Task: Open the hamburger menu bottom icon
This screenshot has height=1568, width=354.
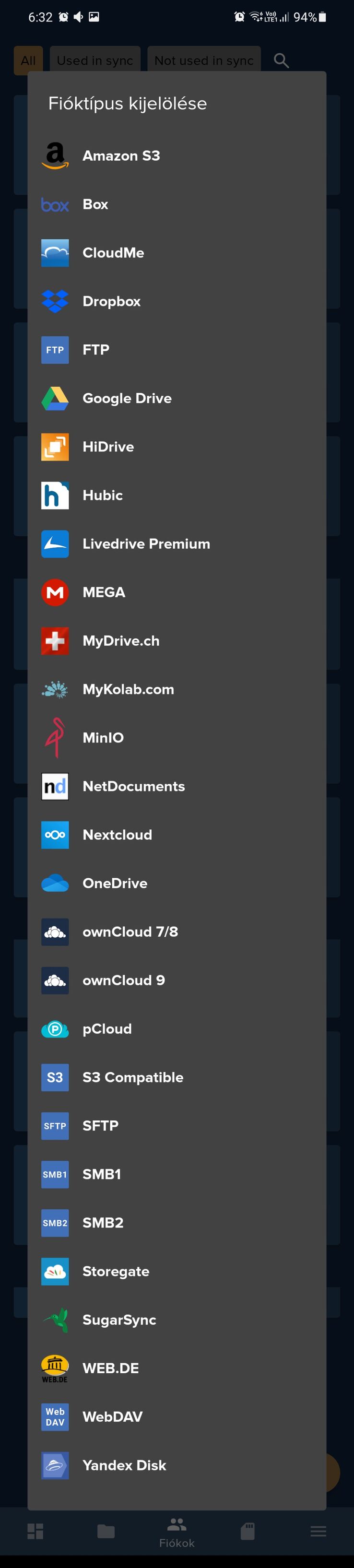Action: (x=318, y=1532)
